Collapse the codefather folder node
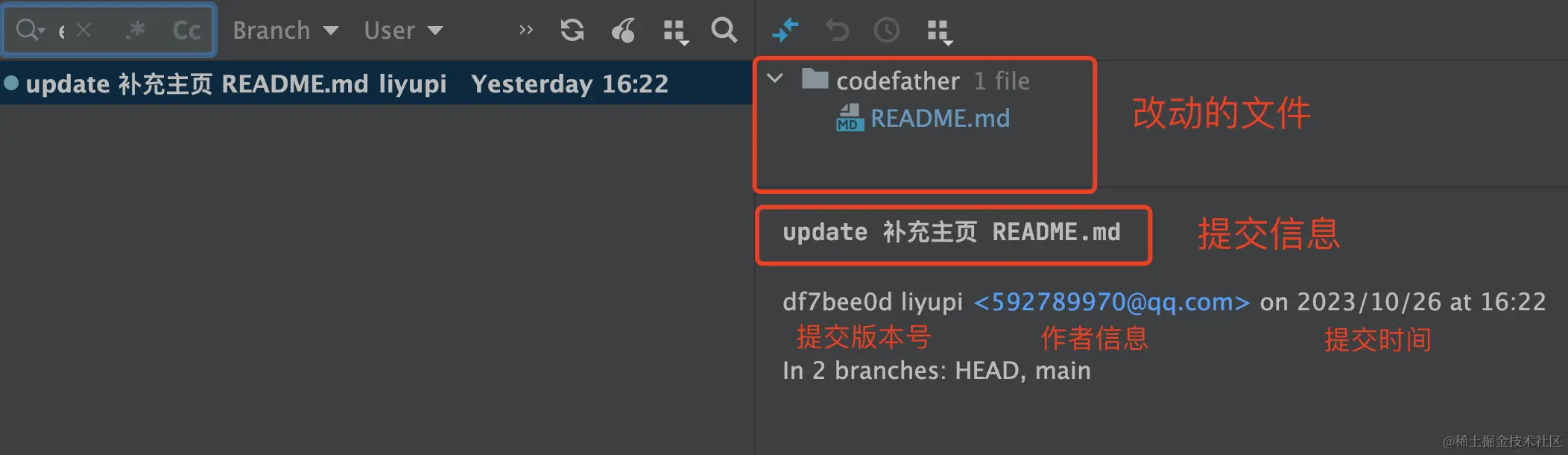The height and width of the screenshot is (455, 1568). pos(775,78)
